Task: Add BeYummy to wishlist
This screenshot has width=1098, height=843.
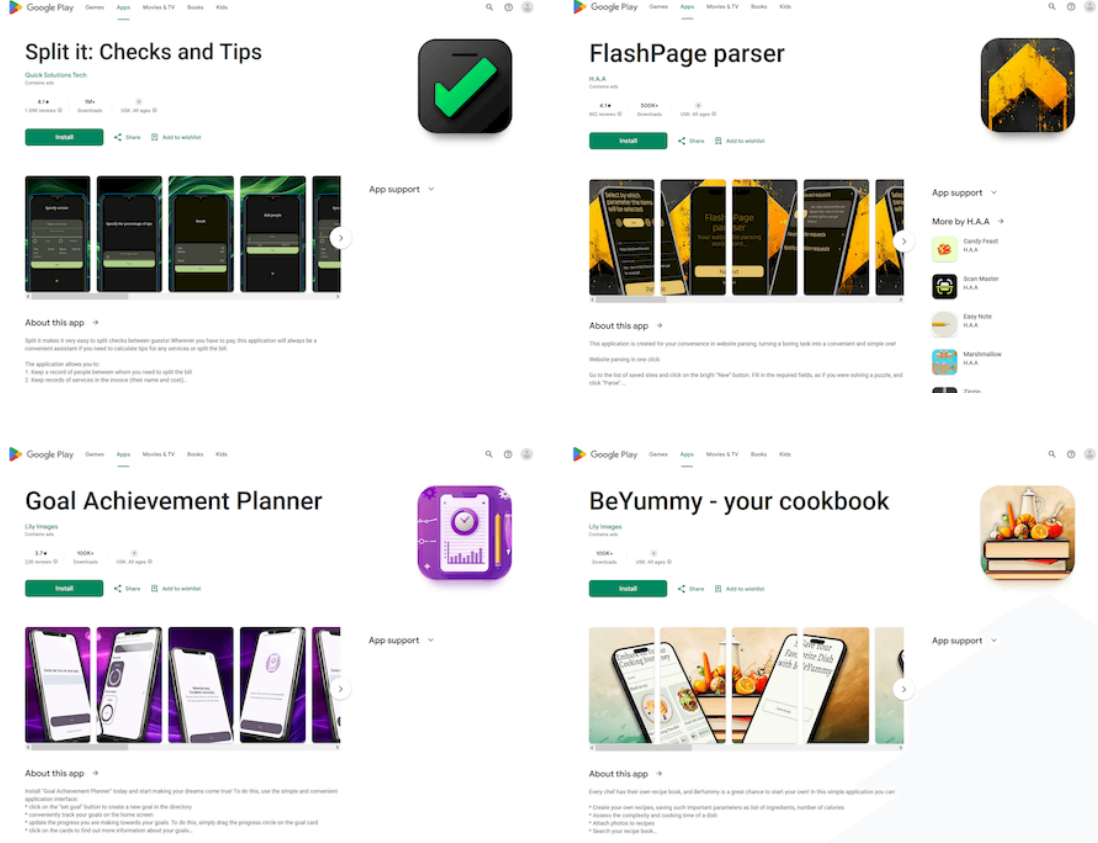Action: (739, 589)
